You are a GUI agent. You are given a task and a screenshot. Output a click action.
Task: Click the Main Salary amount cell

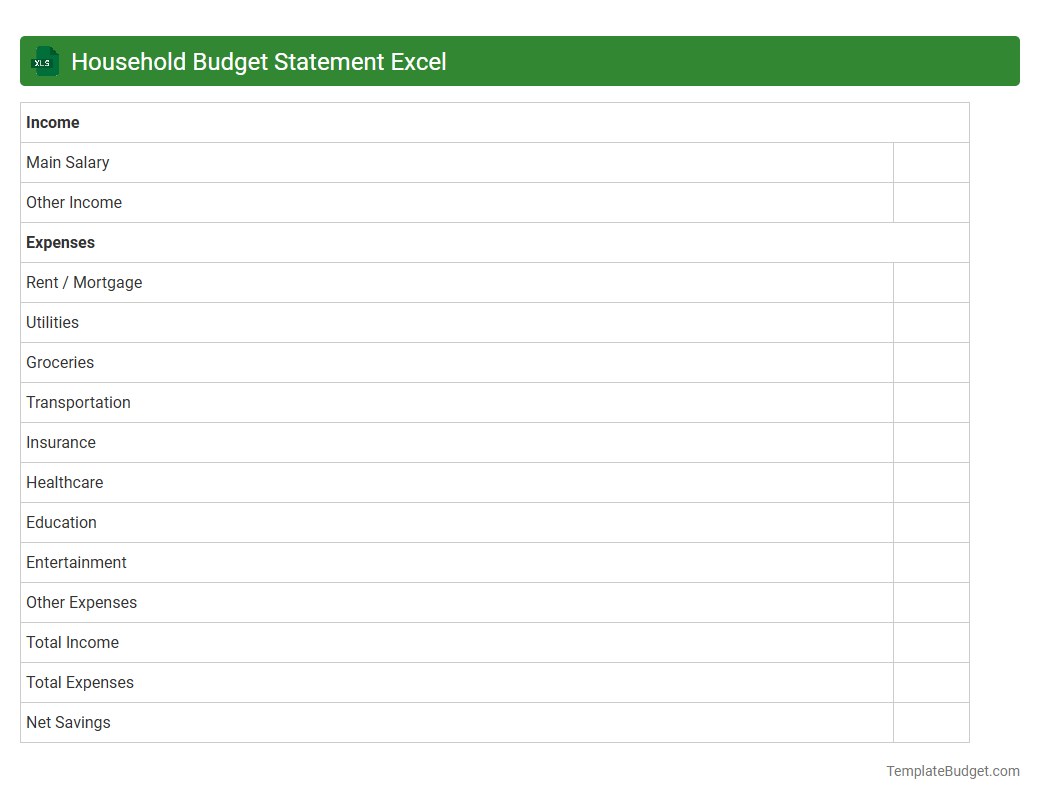pos(930,162)
